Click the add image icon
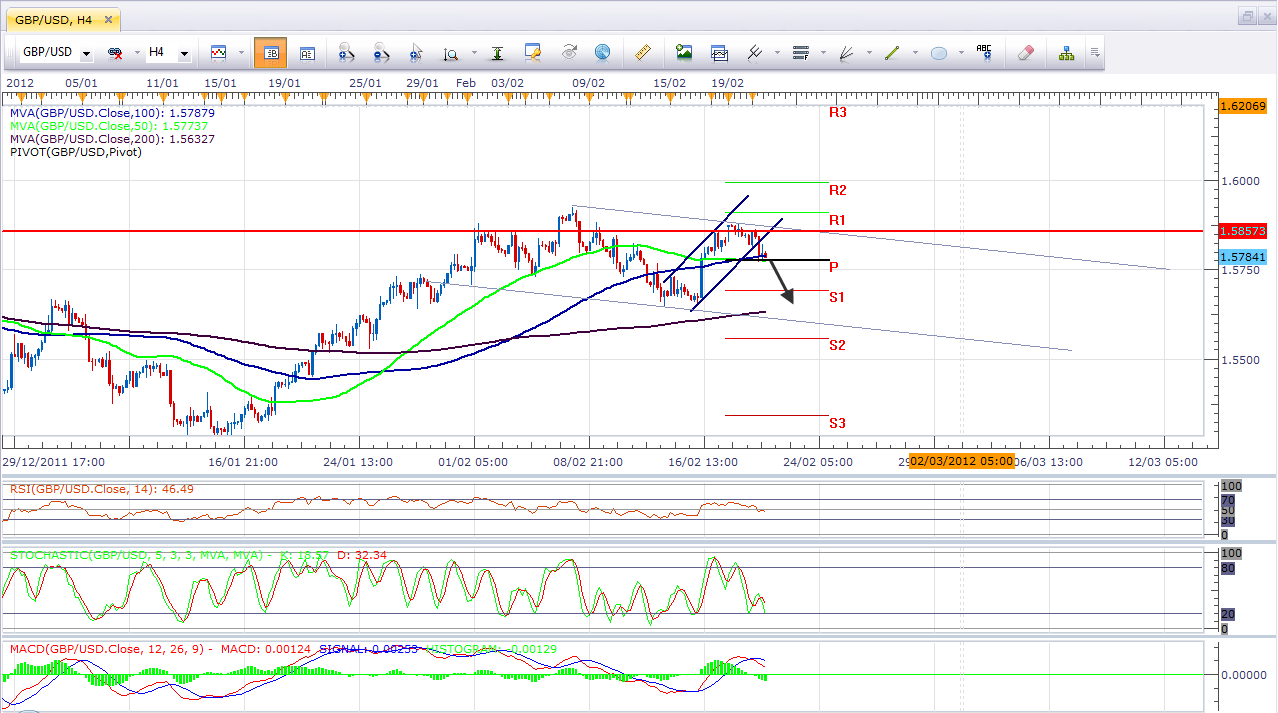The height and width of the screenshot is (713, 1278). [684, 52]
